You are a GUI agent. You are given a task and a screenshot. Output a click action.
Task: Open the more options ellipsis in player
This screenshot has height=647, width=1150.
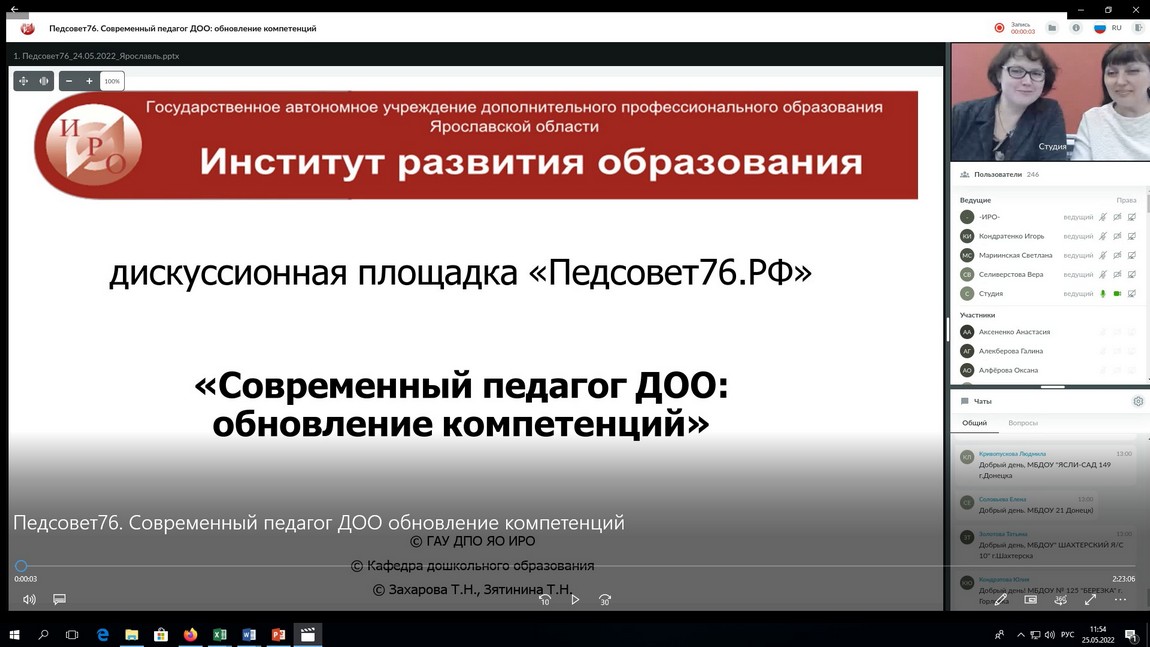(x=1120, y=599)
